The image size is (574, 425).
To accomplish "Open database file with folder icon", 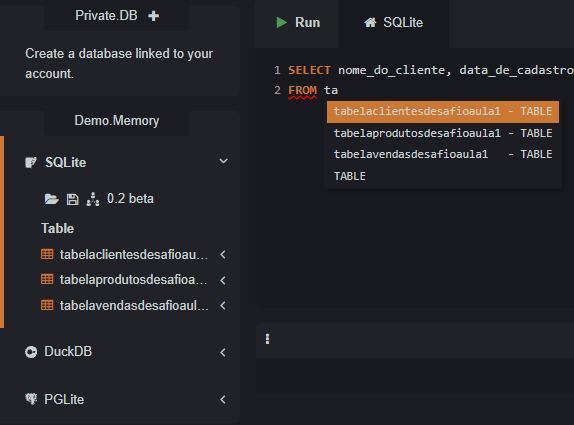I will point(51,199).
